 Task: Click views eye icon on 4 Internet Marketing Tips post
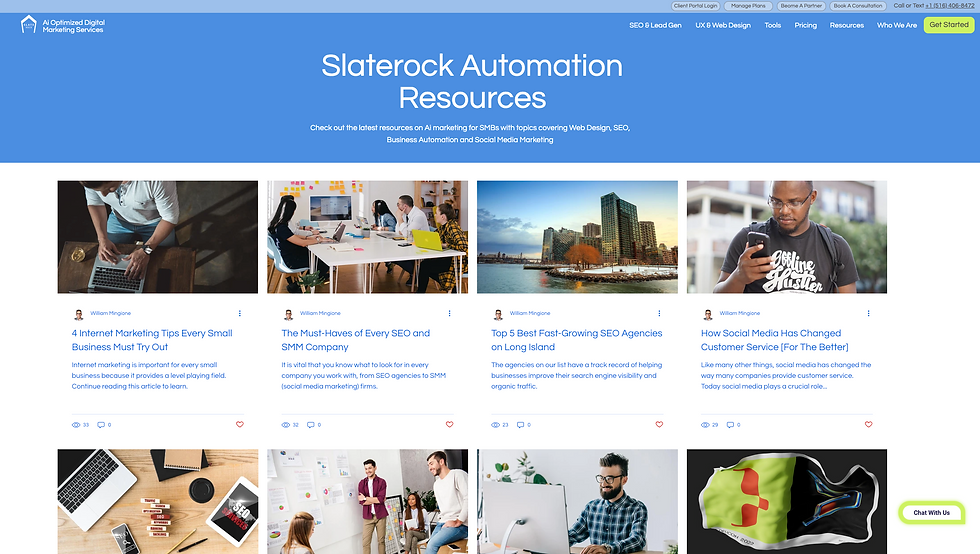click(x=76, y=425)
